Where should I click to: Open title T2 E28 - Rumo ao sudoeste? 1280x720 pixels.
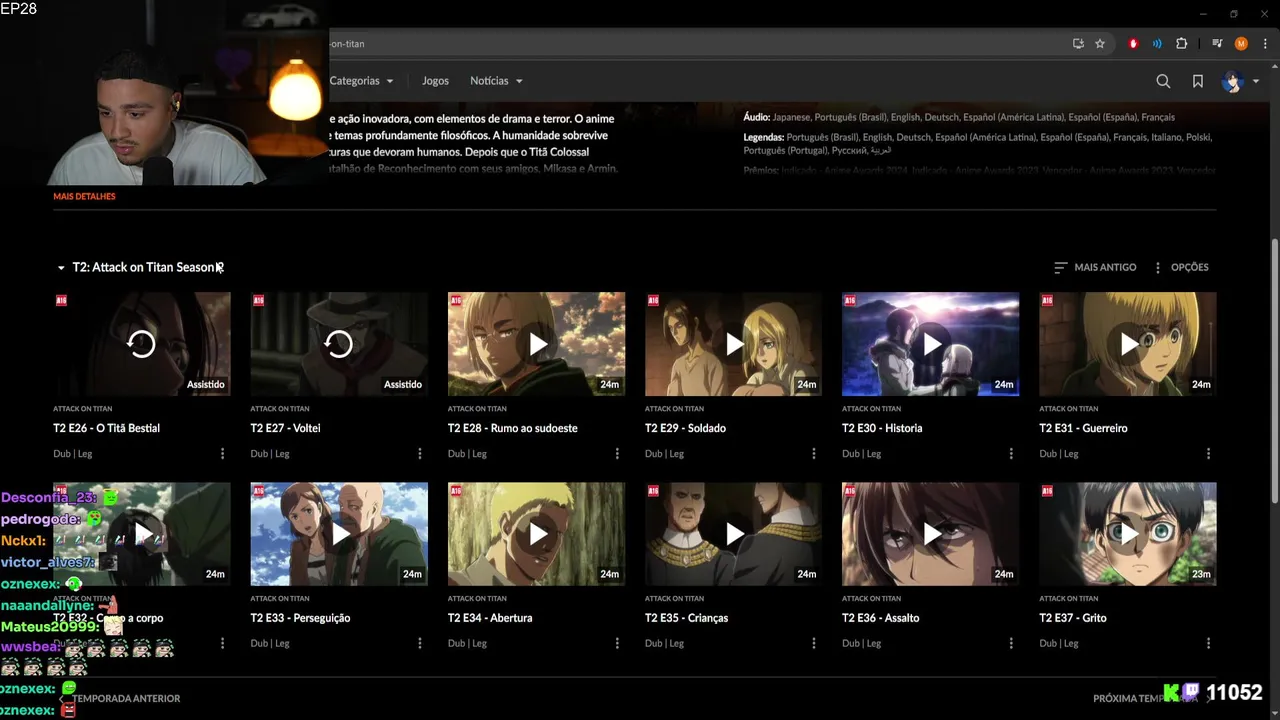pos(512,428)
